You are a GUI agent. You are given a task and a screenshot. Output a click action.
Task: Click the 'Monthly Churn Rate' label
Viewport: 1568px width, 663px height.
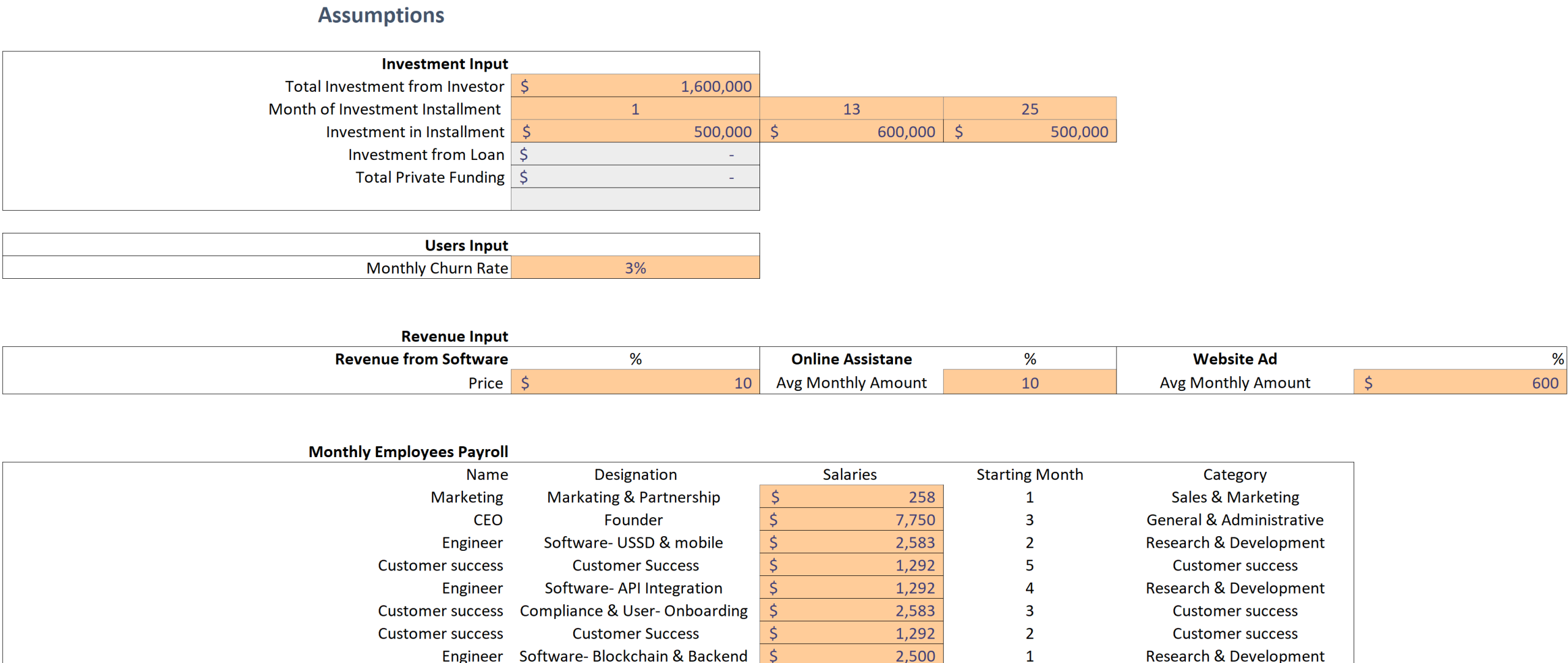tap(437, 268)
